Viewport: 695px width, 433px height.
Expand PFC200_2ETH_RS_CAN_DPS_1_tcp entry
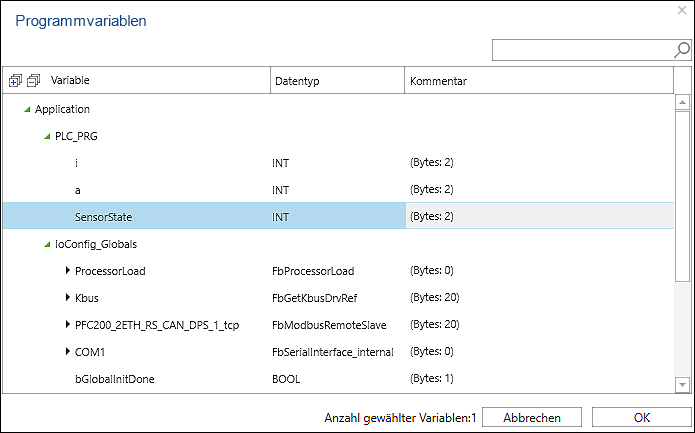[67, 324]
